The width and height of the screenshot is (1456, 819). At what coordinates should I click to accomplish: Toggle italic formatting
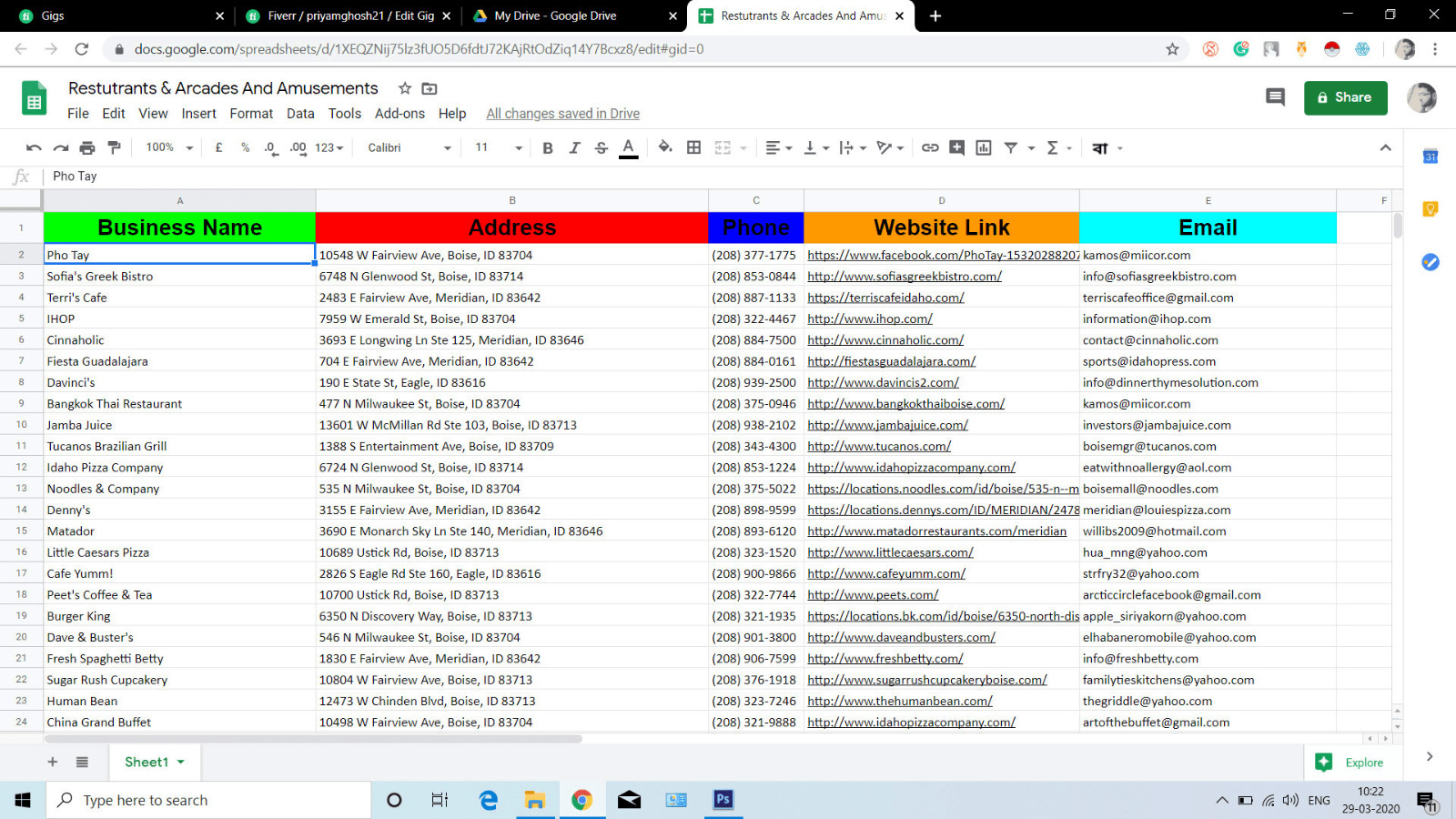[x=574, y=147]
